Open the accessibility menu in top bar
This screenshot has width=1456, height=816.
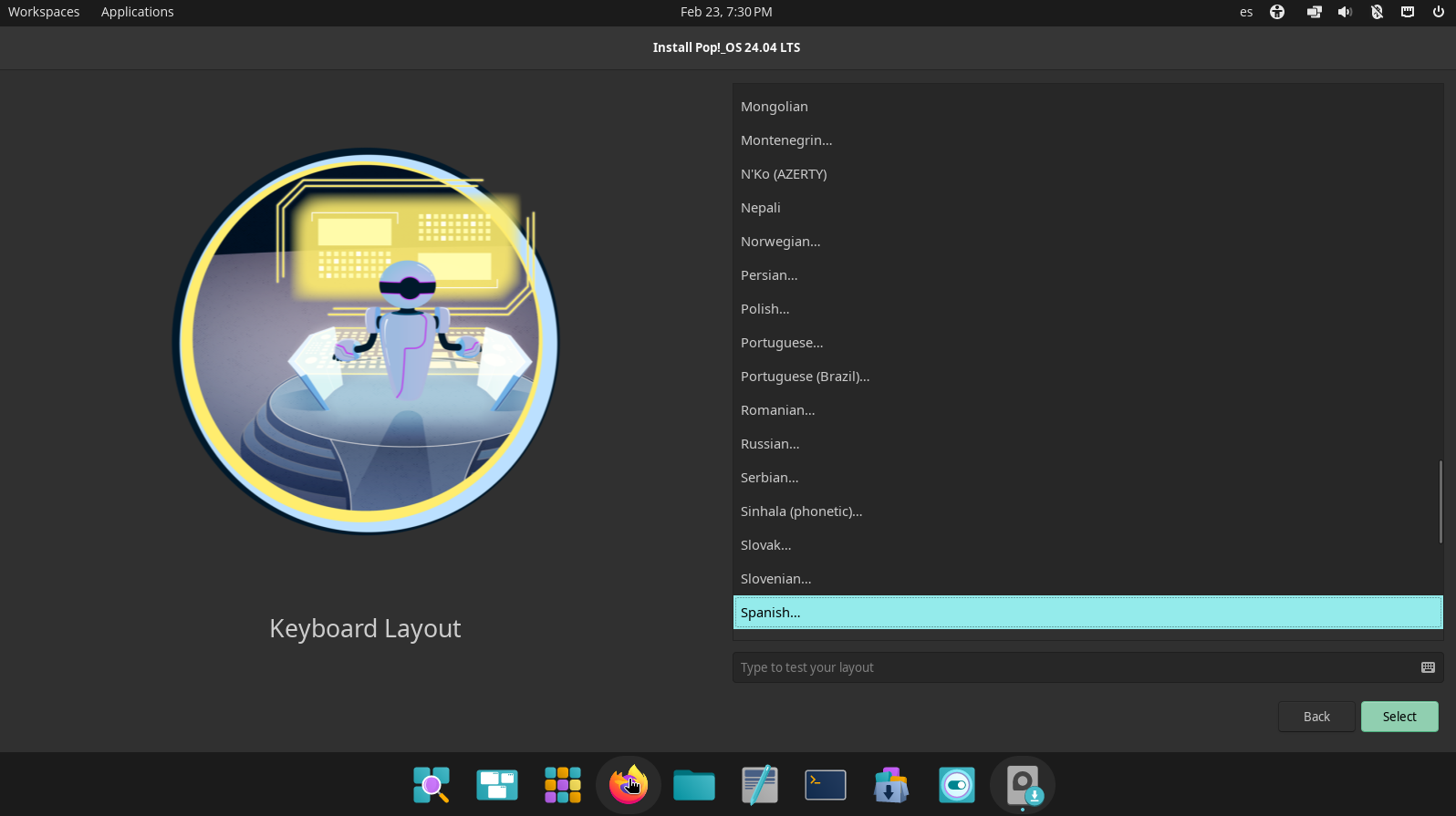(1277, 12)
